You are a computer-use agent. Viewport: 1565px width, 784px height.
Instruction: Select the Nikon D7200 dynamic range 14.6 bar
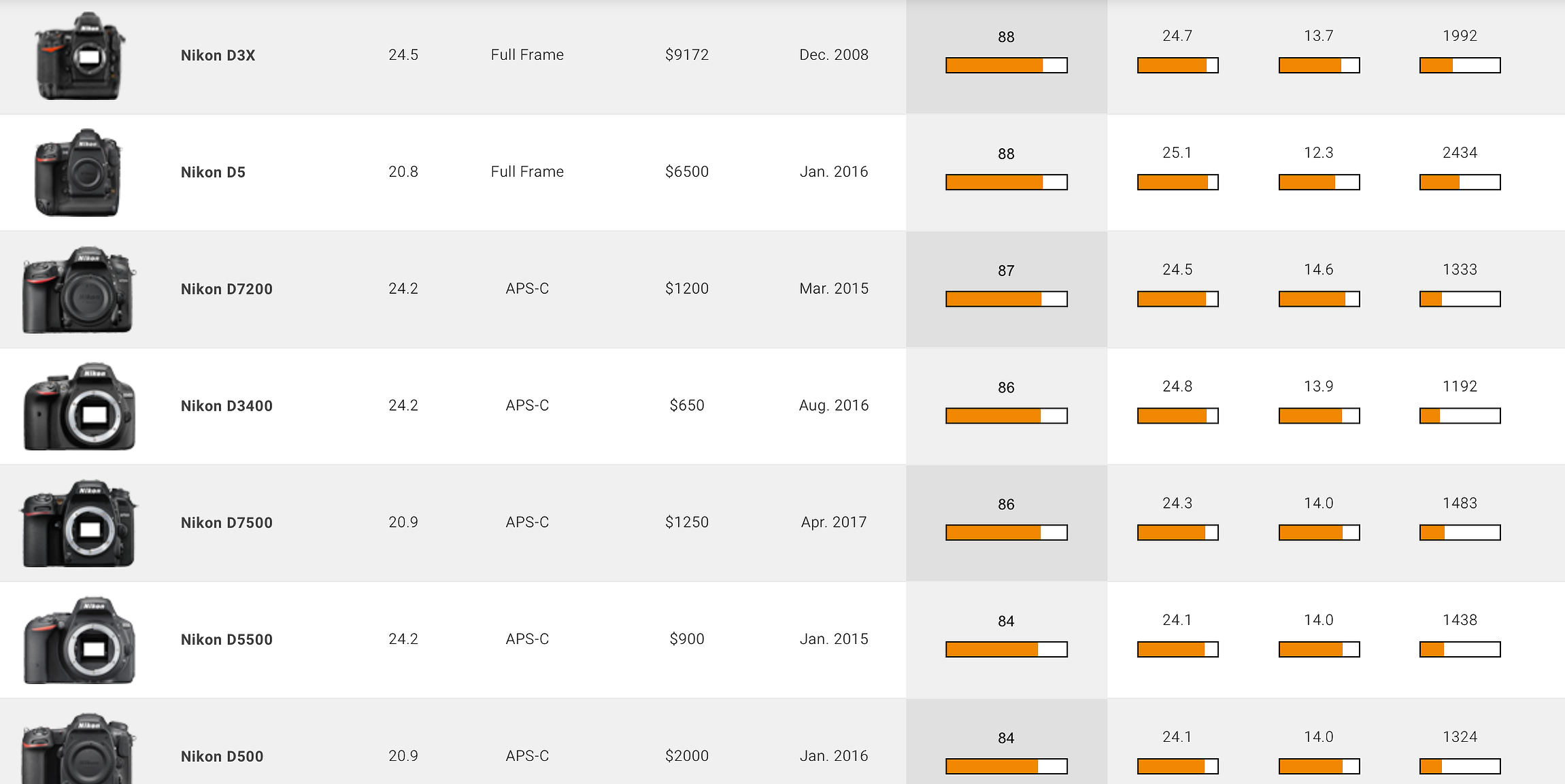1319,299
